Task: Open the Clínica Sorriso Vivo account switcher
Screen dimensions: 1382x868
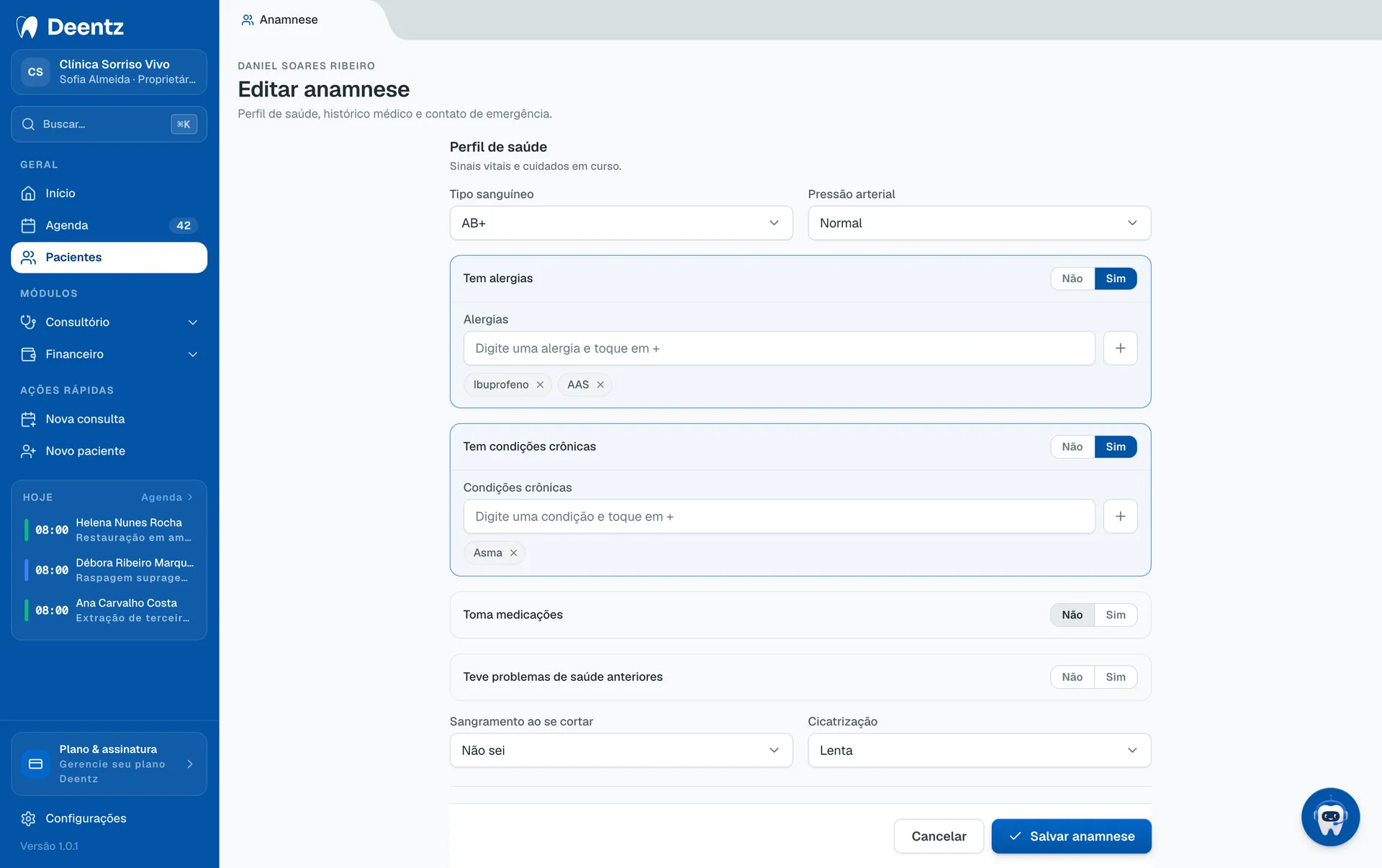Action: click(109, 72)
